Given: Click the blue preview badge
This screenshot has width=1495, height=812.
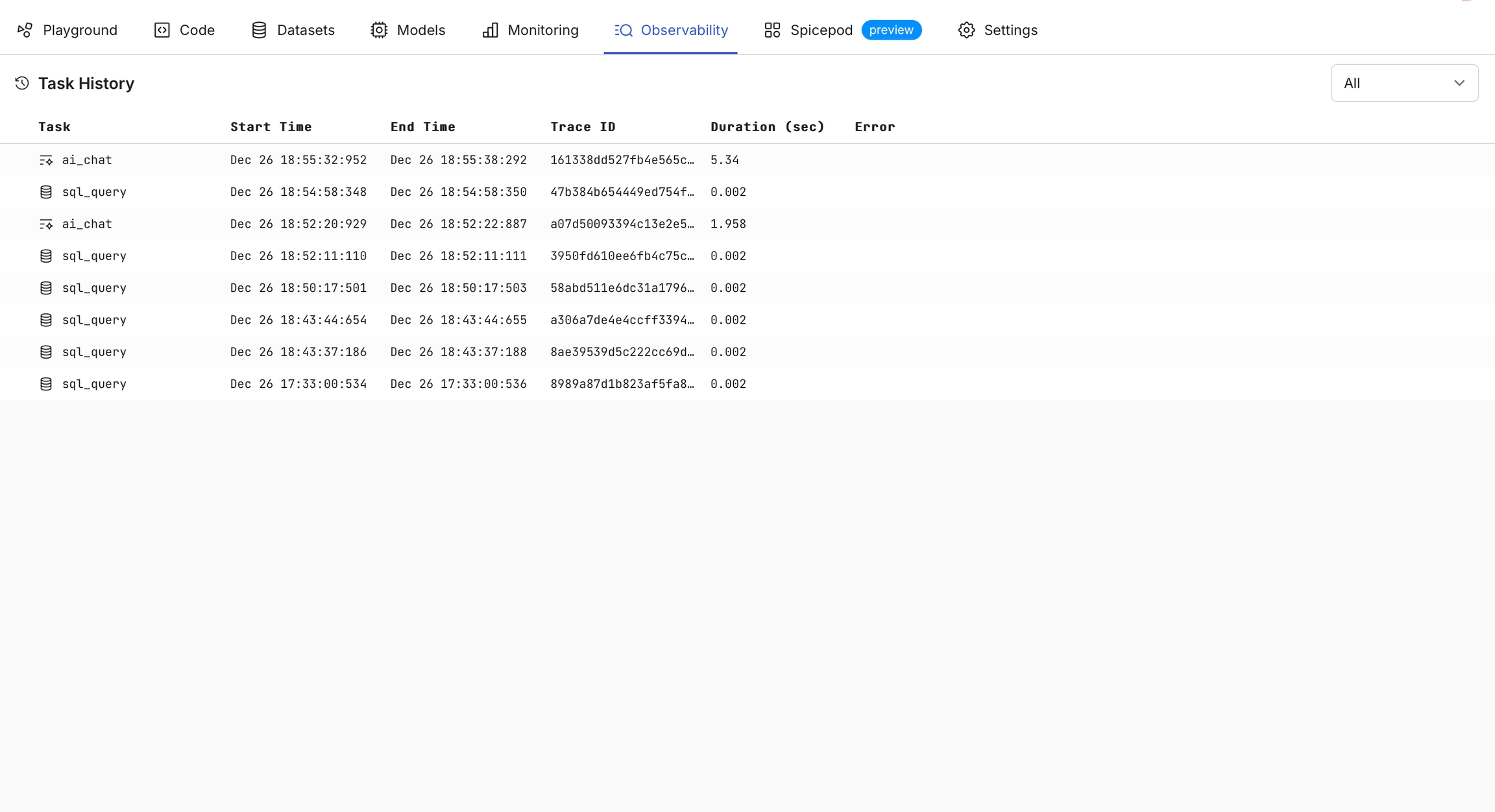Looking at the screenshot, I should pyautogui.click(x=891, y=30).
